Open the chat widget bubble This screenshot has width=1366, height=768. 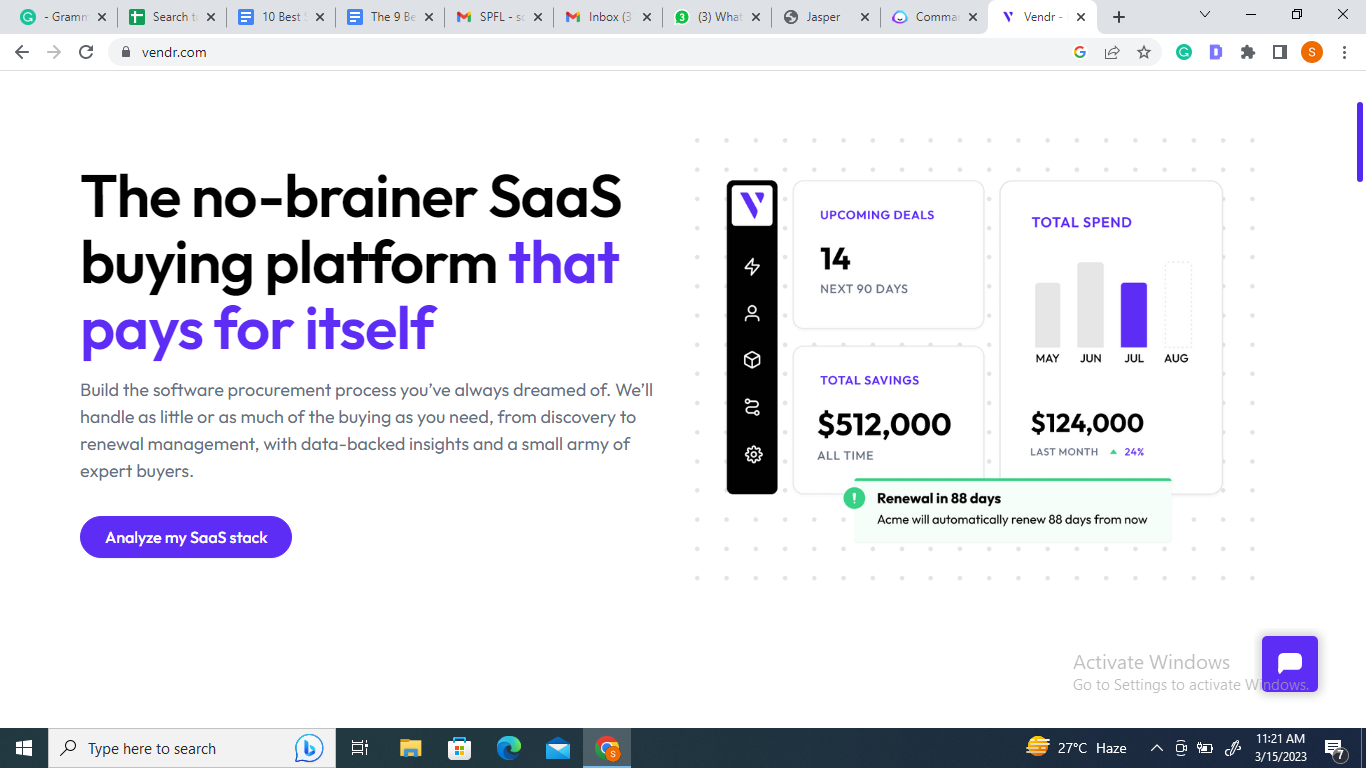[1290, 664]
